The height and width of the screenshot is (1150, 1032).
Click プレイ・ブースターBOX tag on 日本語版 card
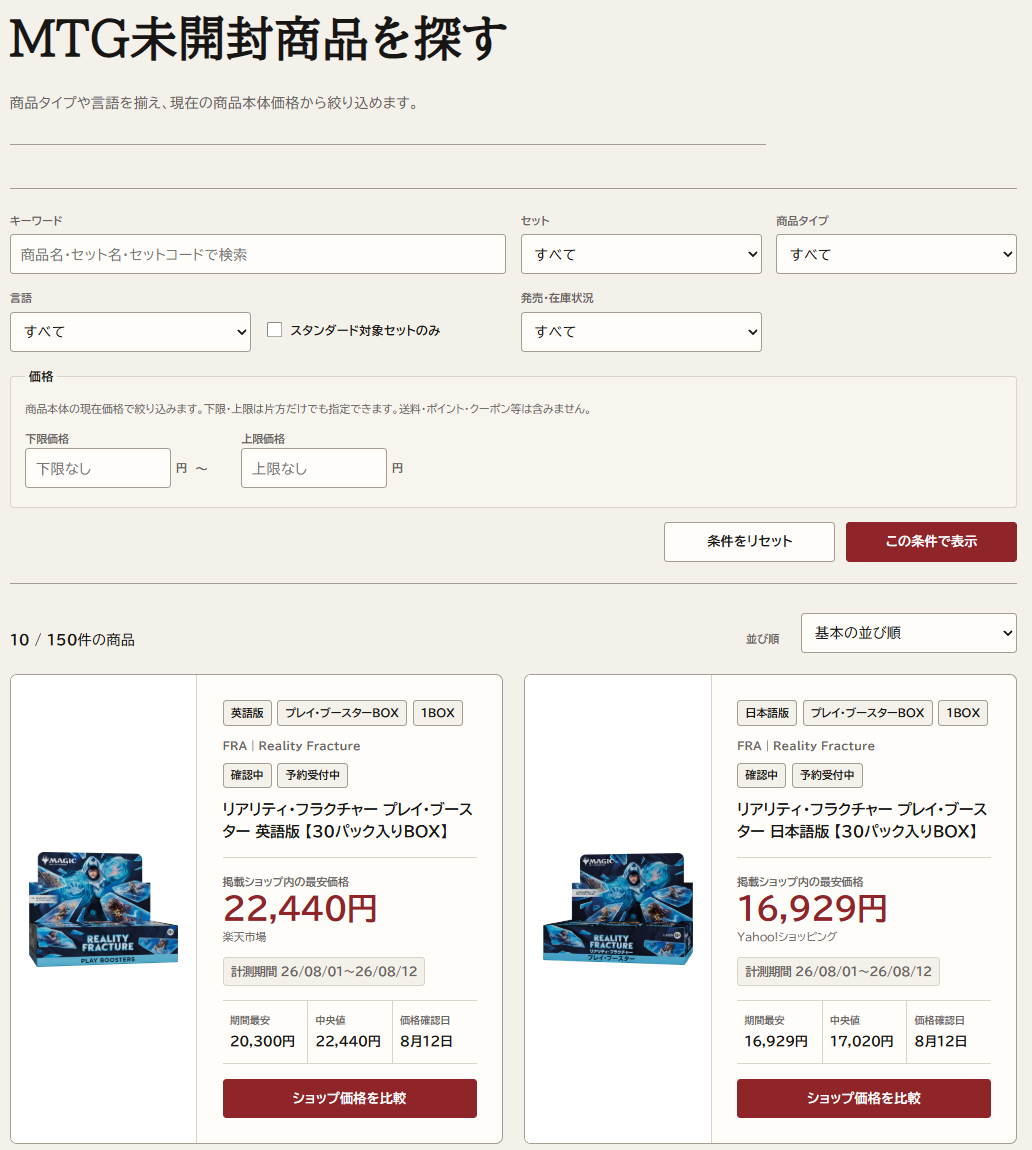coord(868,713)
